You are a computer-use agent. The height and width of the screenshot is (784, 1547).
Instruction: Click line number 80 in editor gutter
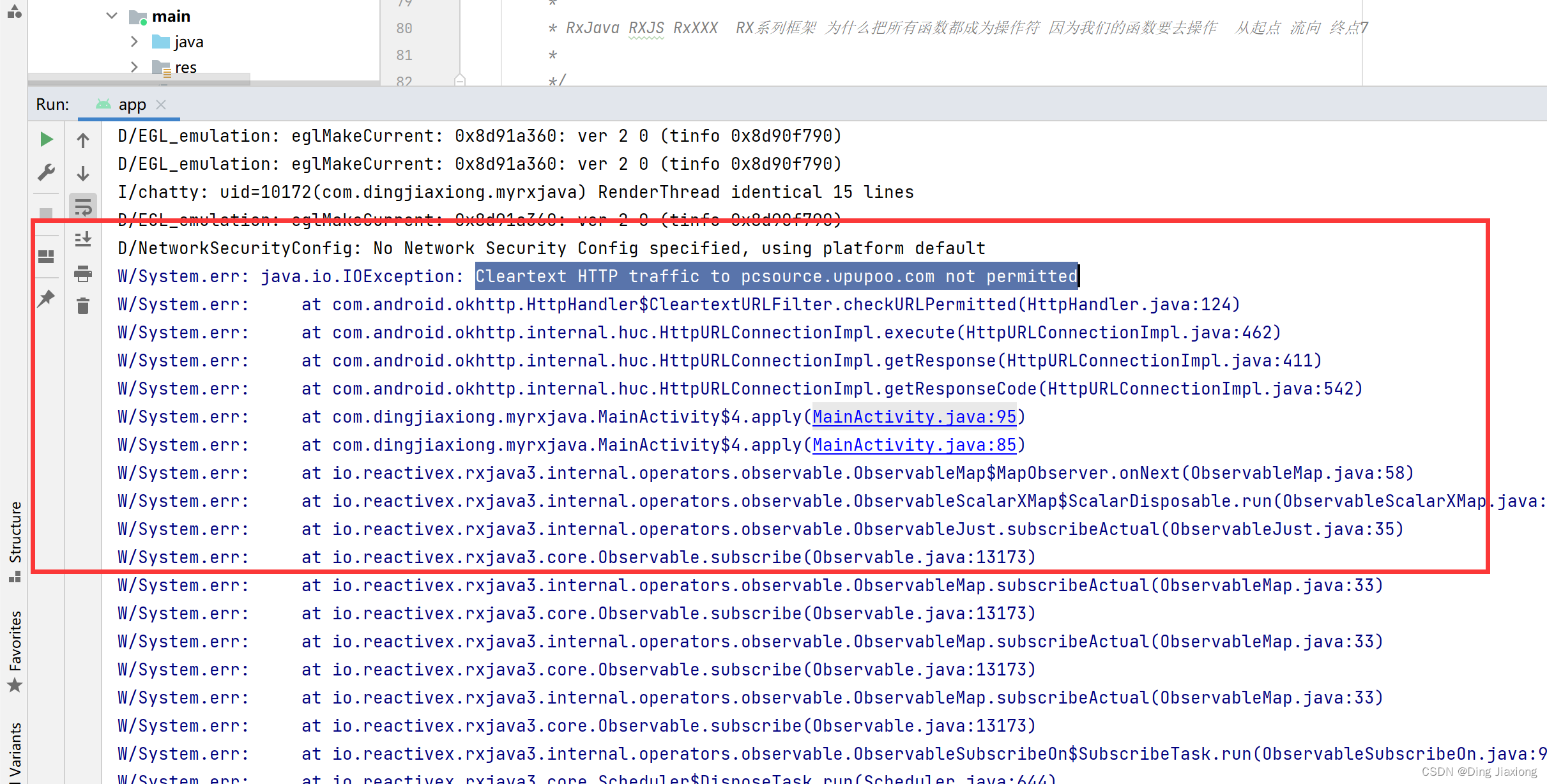click(404, 28)
